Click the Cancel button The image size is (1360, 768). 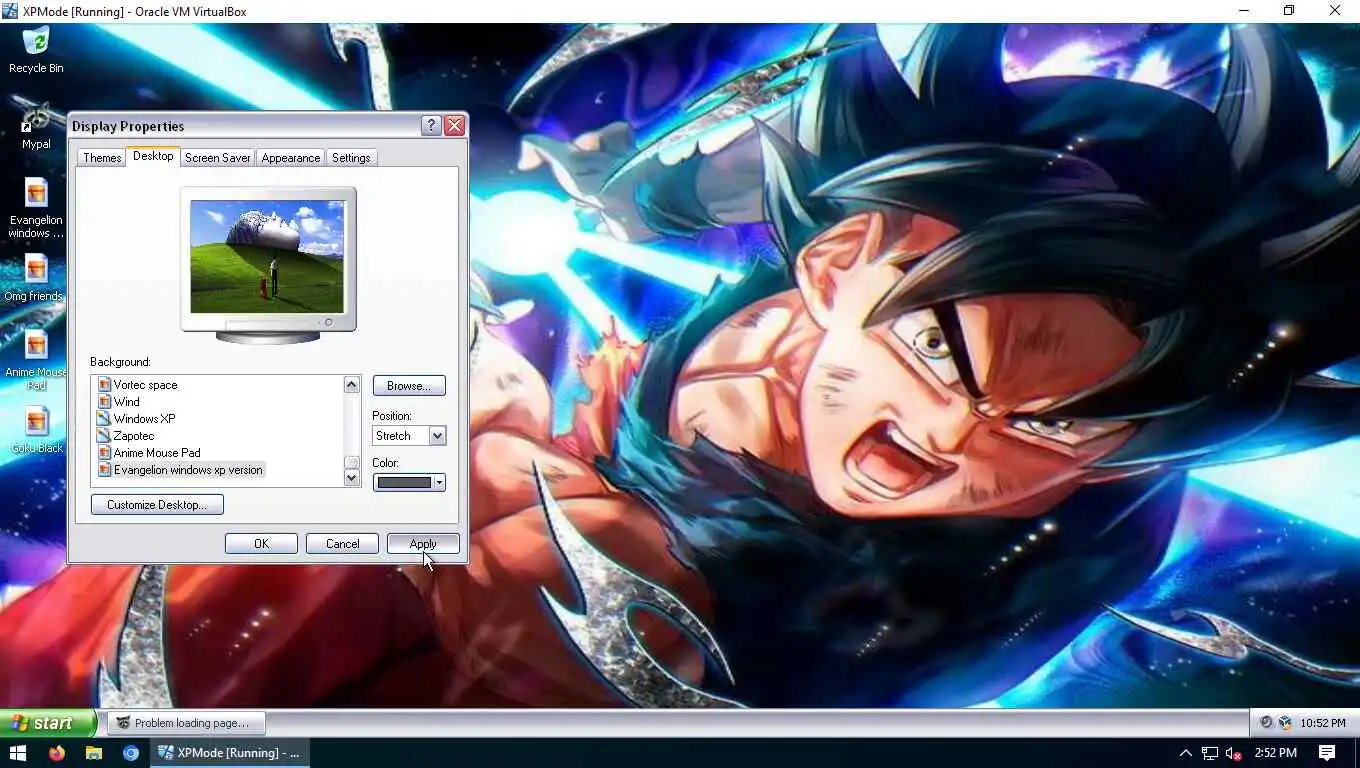click(342, 544)
